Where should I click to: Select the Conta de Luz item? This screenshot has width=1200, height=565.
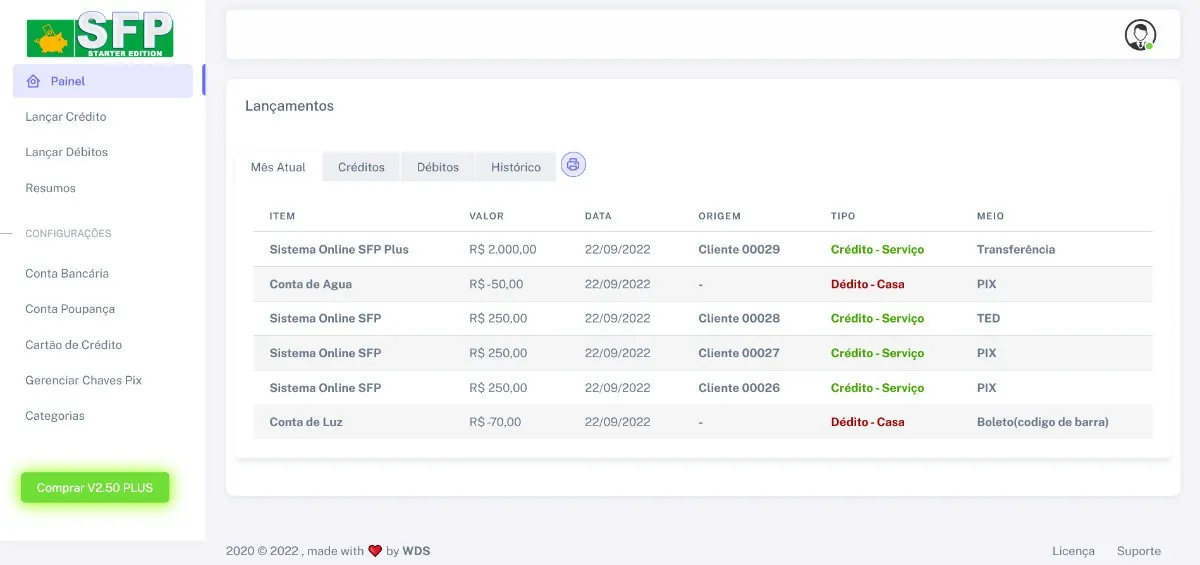pyautogui.click(x=306, y=422)
